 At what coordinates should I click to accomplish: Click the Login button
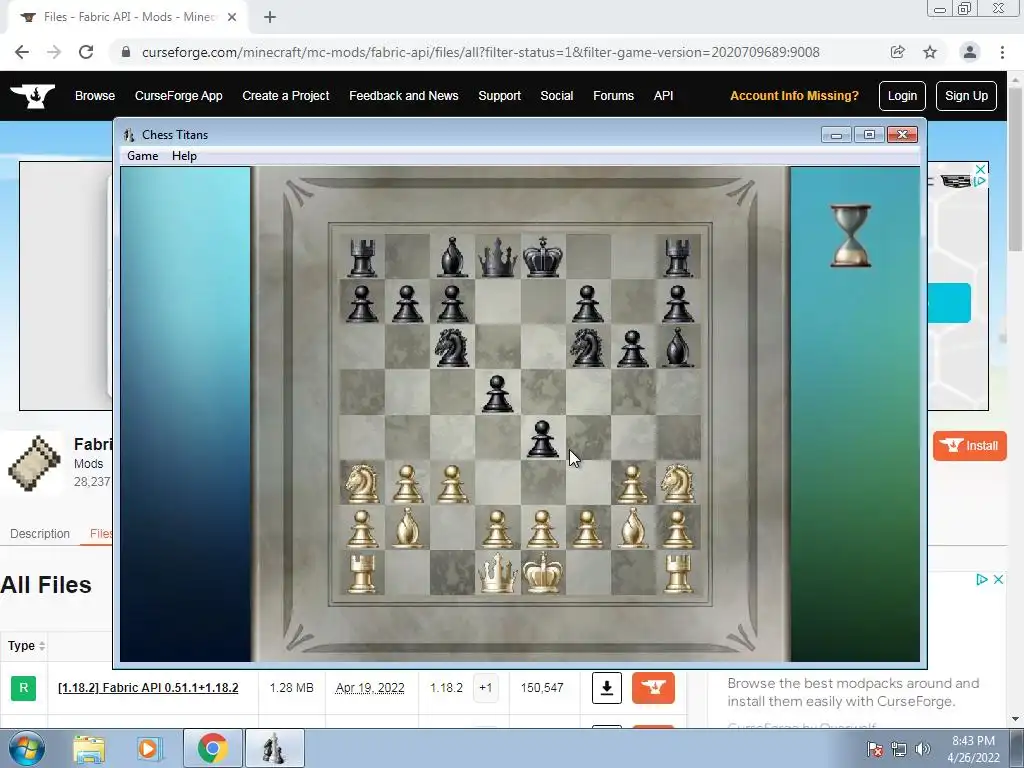tap(902, 96)
